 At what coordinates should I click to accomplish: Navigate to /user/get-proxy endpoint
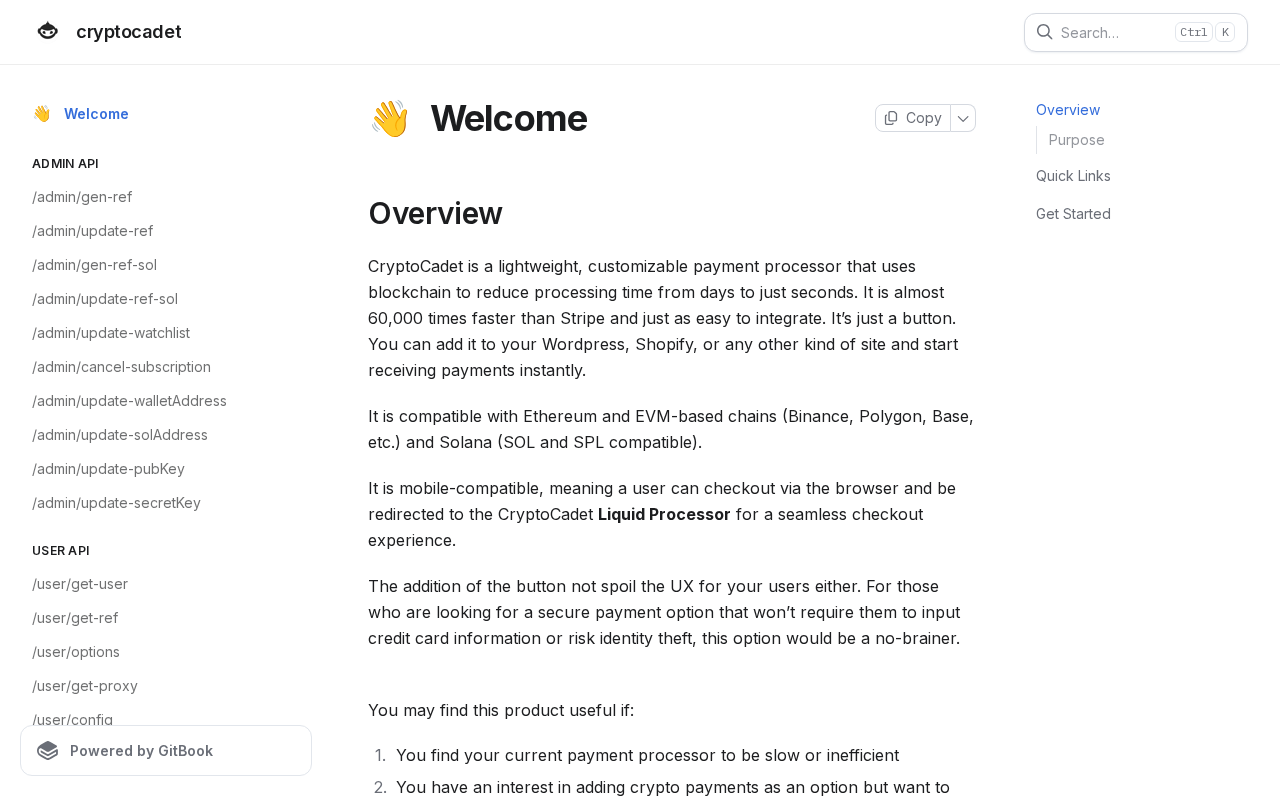[85, 686]
